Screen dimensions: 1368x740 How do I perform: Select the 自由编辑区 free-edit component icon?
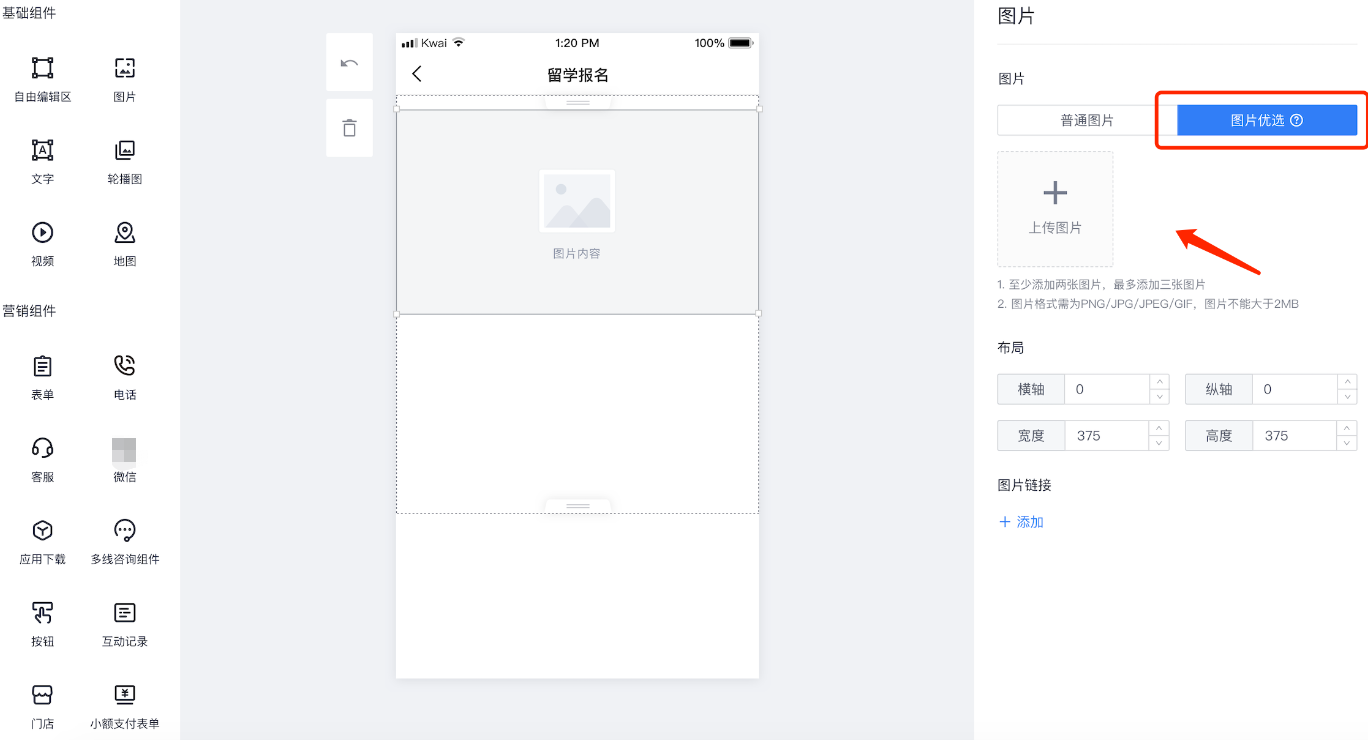click(42, 68)
